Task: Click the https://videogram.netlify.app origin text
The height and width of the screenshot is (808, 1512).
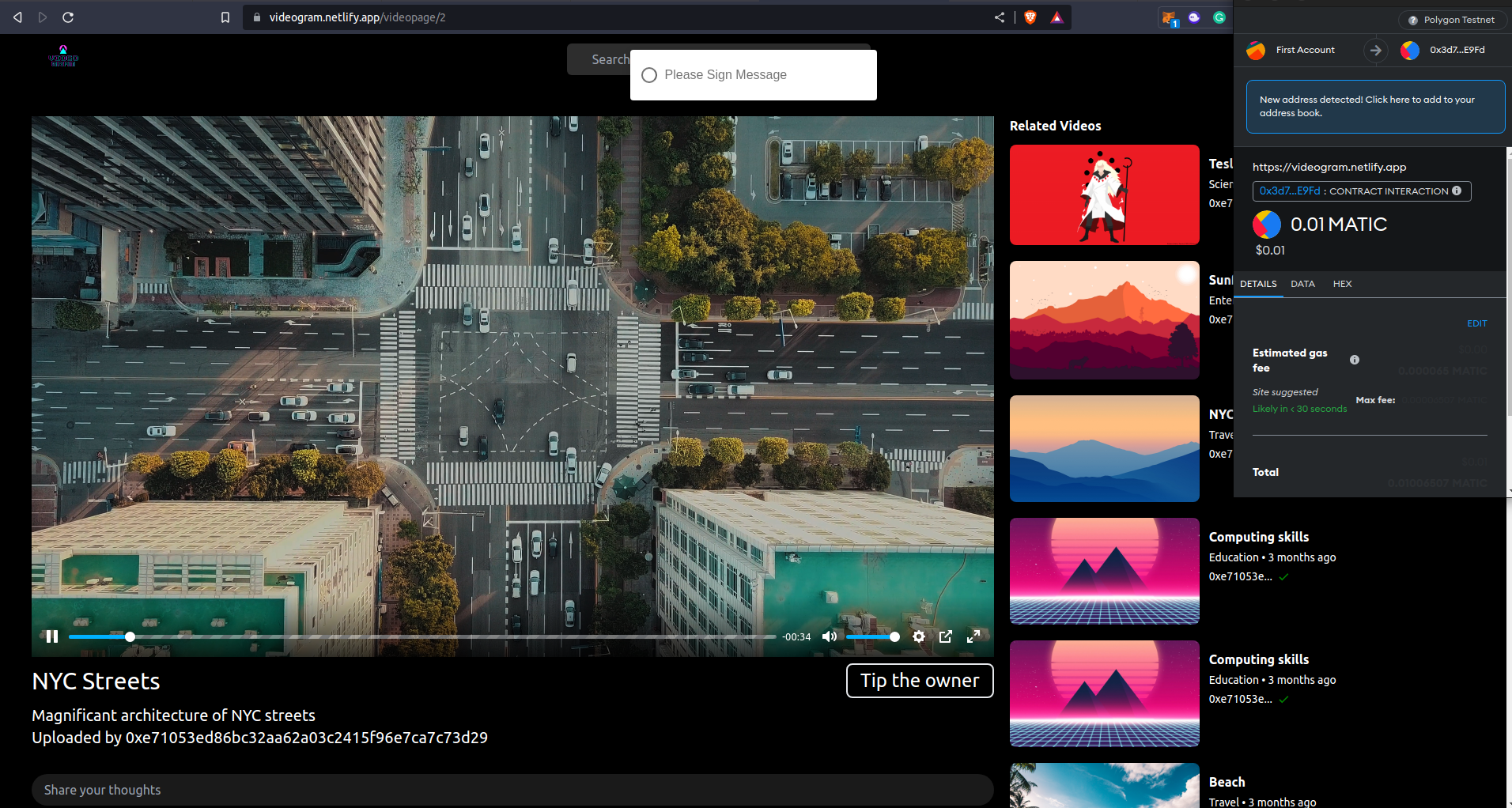Action: coord(1329,167)
